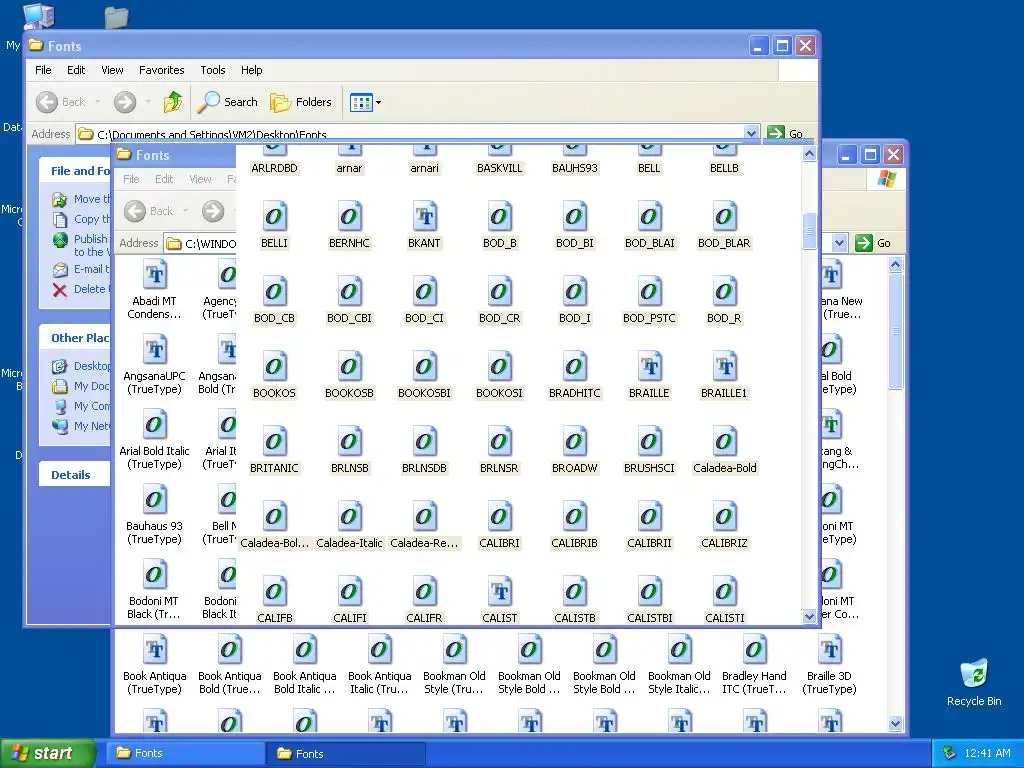Expand address dropdown in C:\WINDOWS Fonts window
This screenshot has width=1024, height=768.
(840, 243)
